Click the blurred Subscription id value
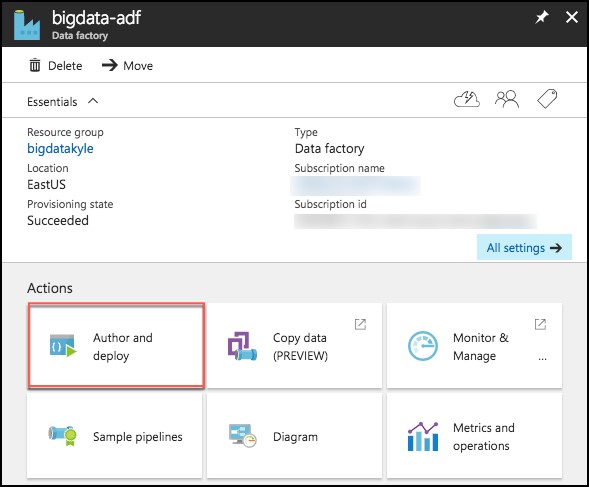The image size is (589, 487). [x=415, y=221]
